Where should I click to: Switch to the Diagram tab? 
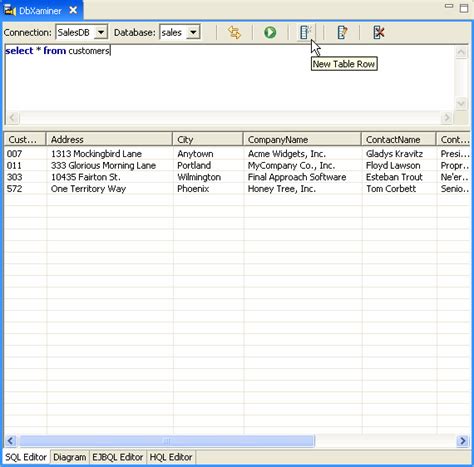click(x=70, y=457)
